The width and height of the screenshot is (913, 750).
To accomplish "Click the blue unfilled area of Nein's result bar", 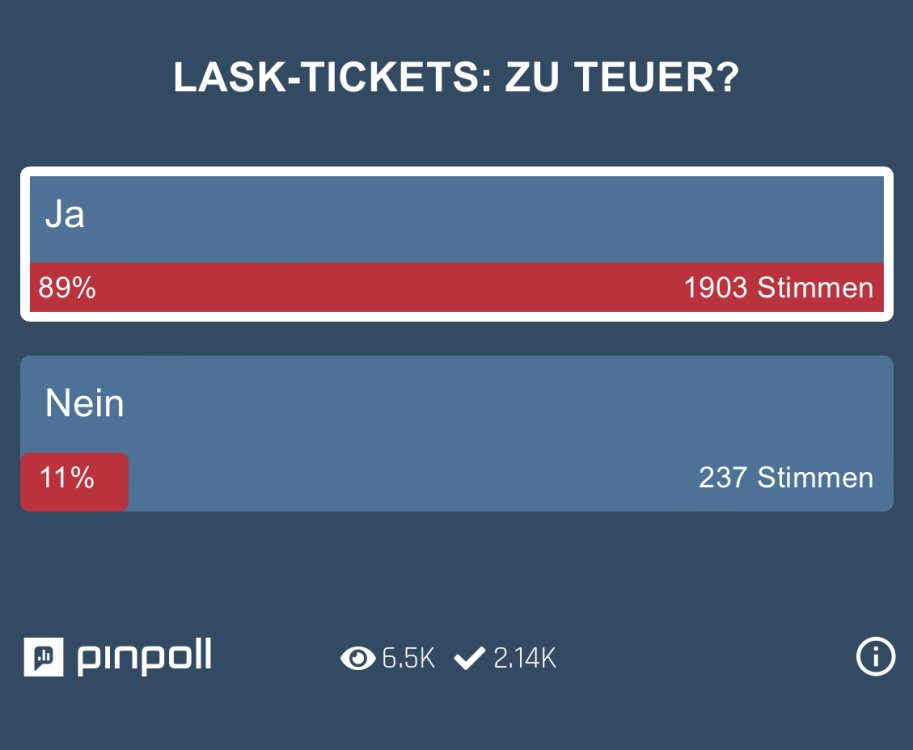I will pyautogui.click(x=400, y=480).
